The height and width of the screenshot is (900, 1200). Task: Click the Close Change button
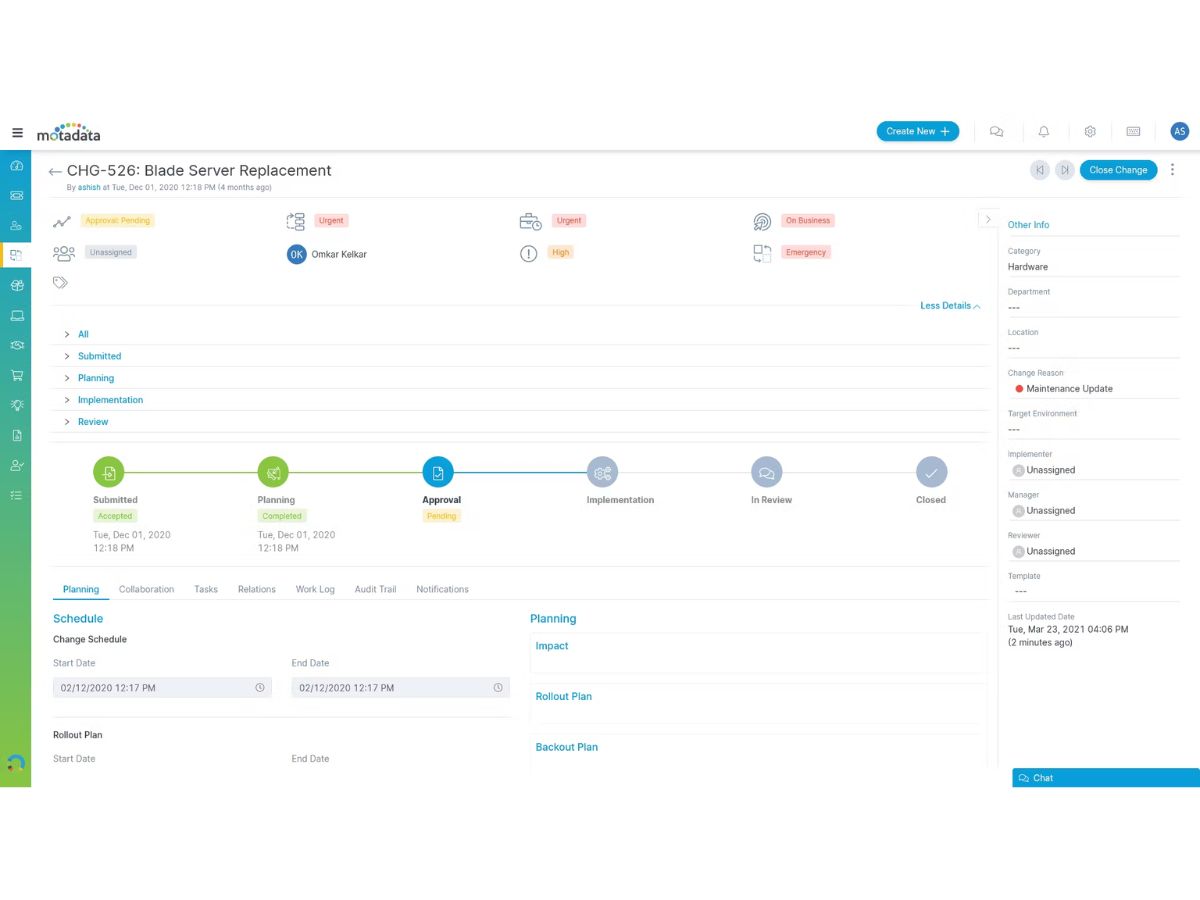tap(1118, 170)
